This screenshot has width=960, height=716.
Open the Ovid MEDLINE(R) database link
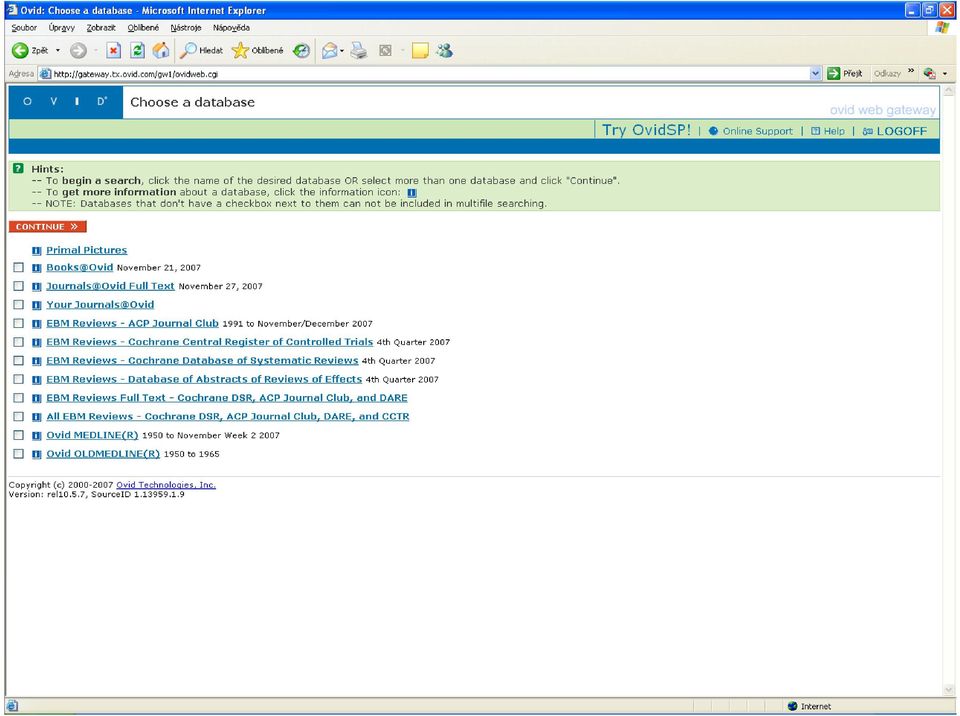click(92, 435)
